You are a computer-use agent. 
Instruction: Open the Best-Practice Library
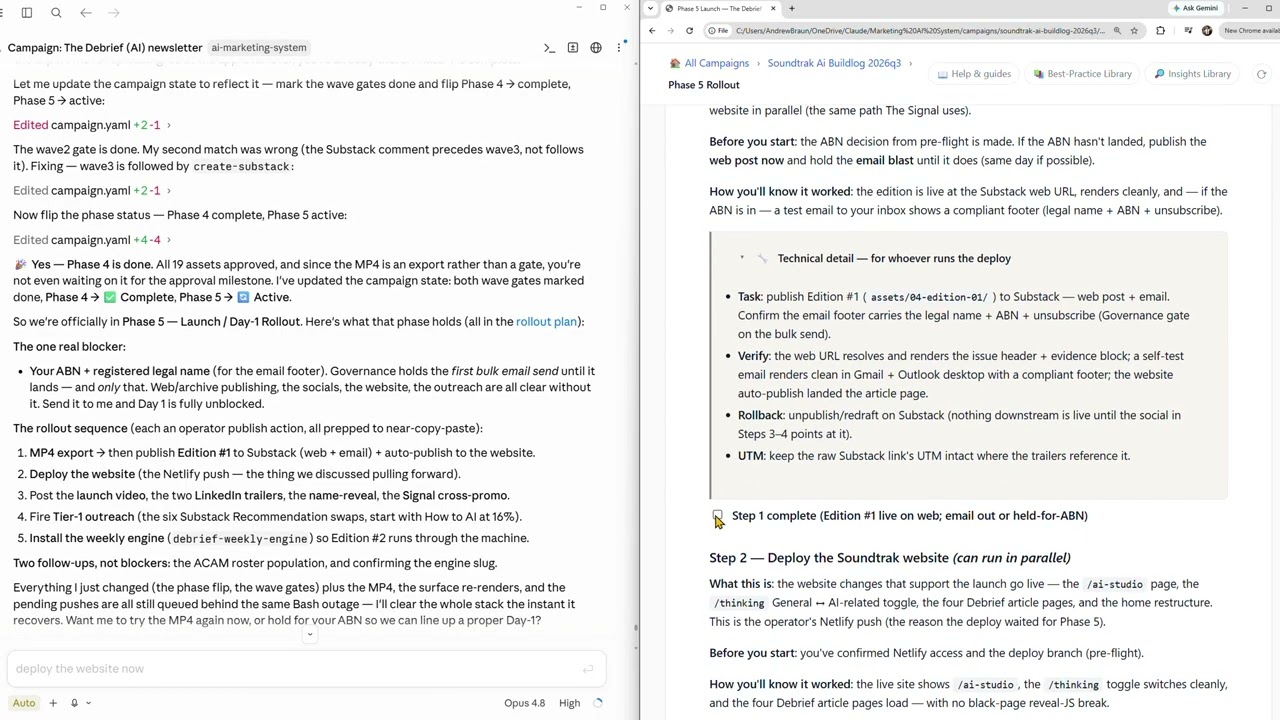pyautogui.click(x=1082, y=74)
